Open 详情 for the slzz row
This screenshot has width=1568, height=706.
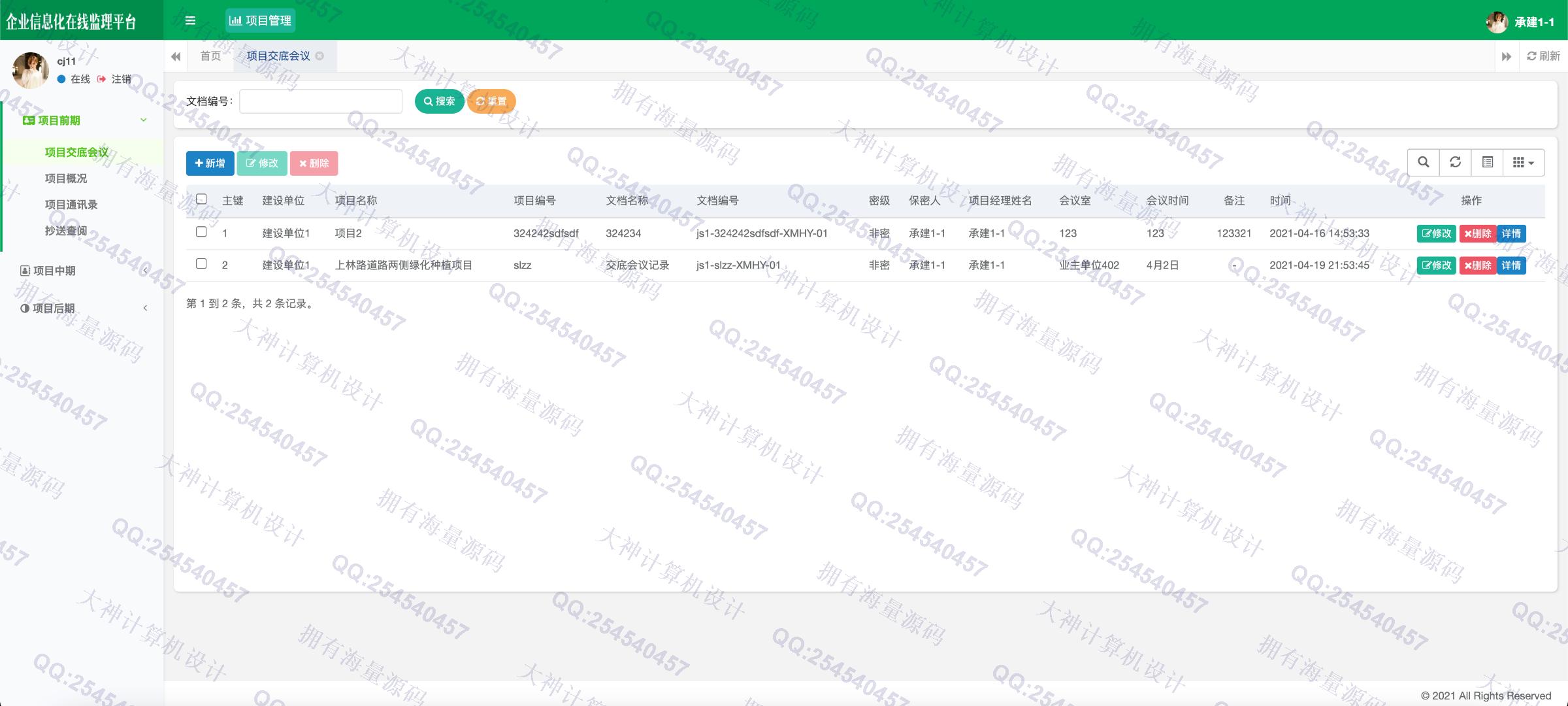pos(1511,265)
